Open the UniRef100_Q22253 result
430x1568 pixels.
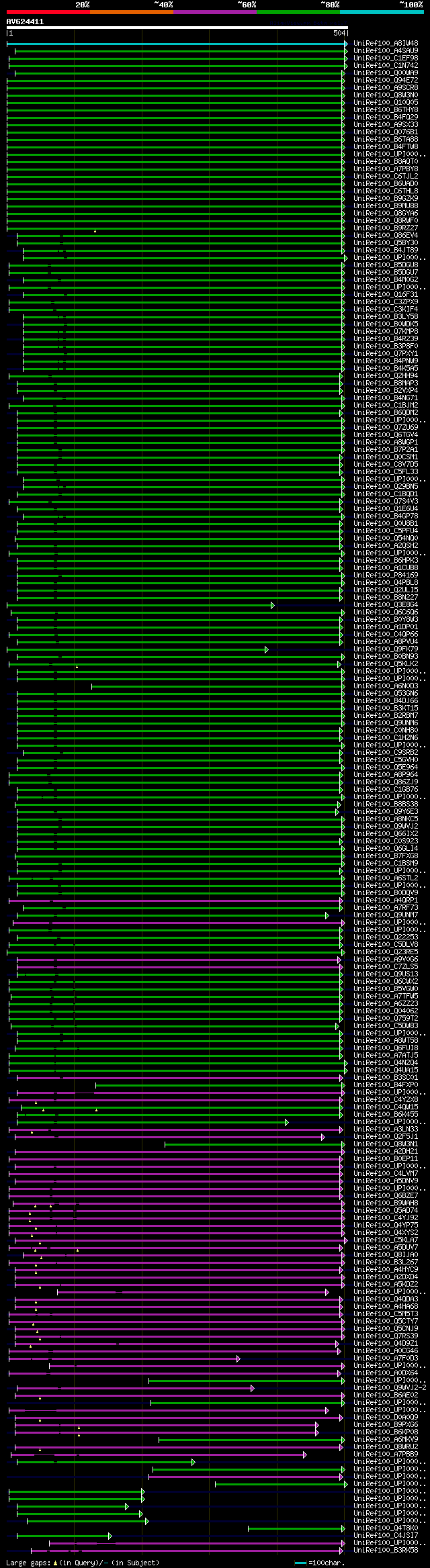tap(386, 937)
